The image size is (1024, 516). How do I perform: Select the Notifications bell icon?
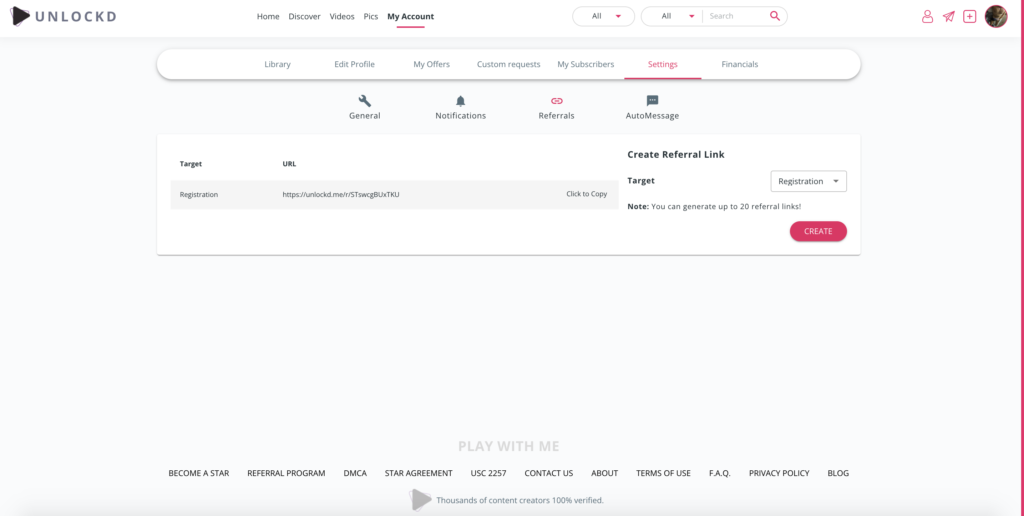click(x=460, y=101)
